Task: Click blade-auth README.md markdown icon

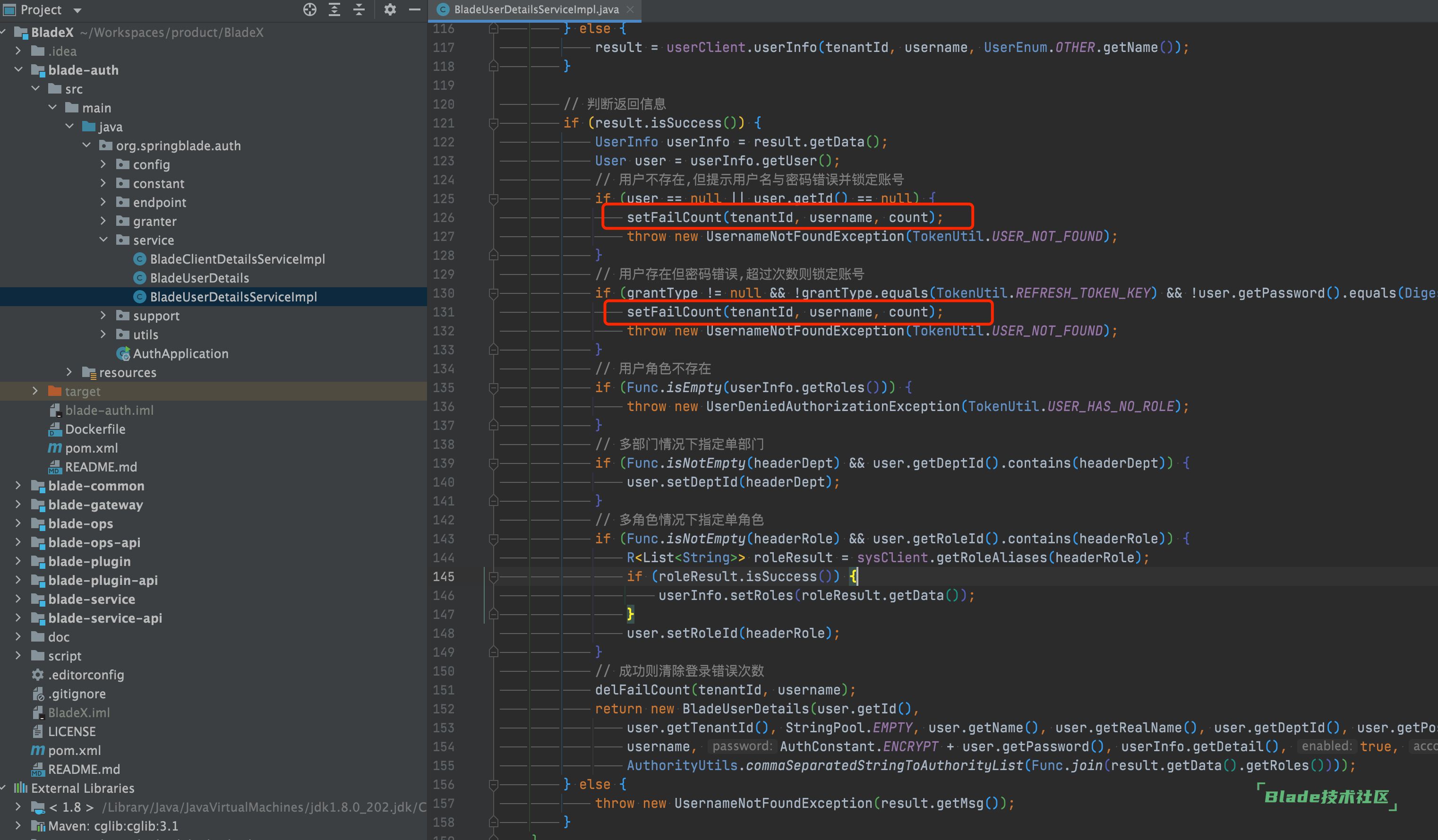Action: (x=55, y=467)
